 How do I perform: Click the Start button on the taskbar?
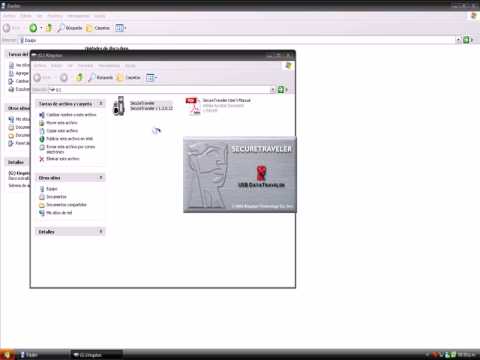[7, 355]
